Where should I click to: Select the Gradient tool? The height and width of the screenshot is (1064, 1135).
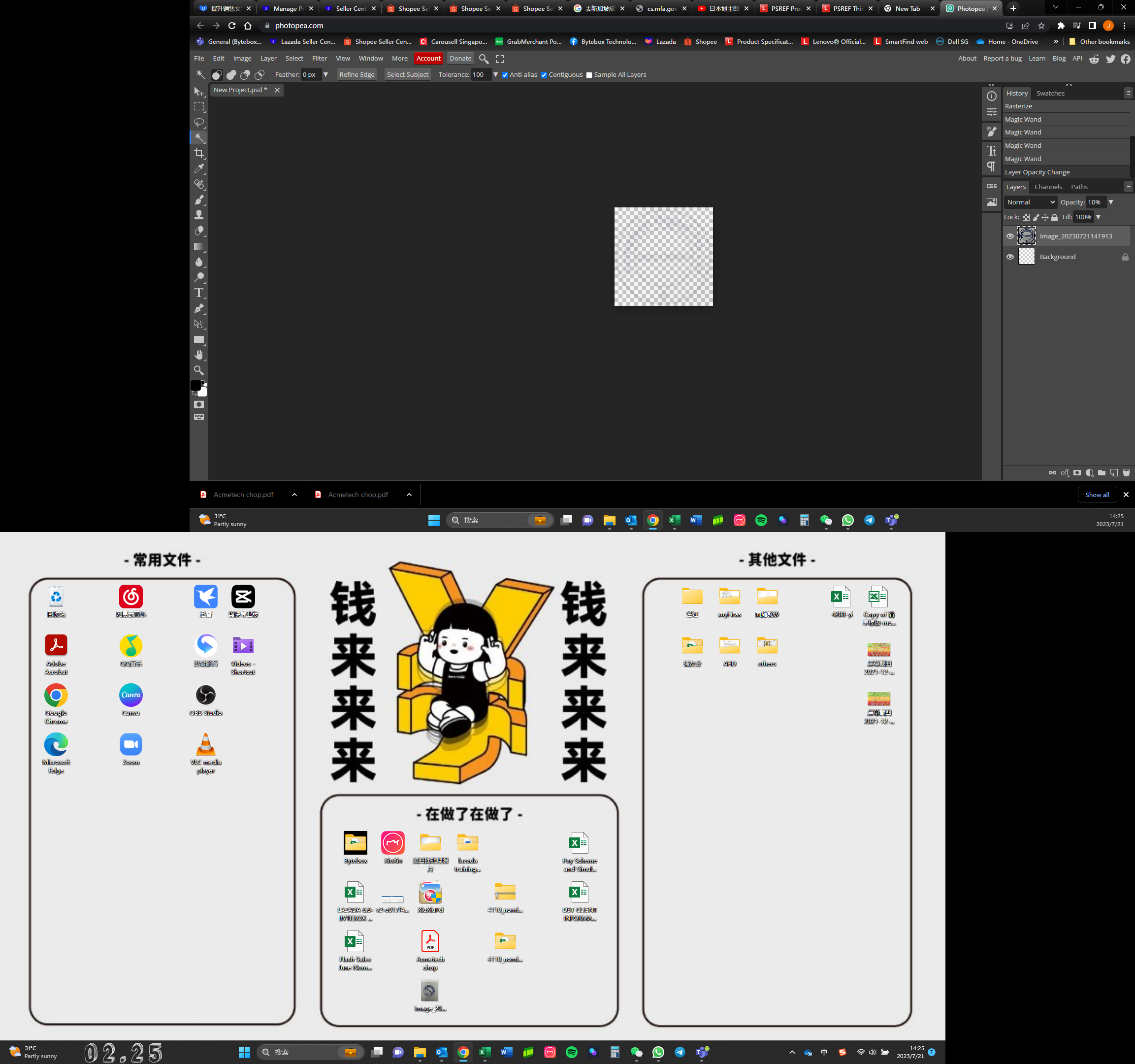pos(198,247)
